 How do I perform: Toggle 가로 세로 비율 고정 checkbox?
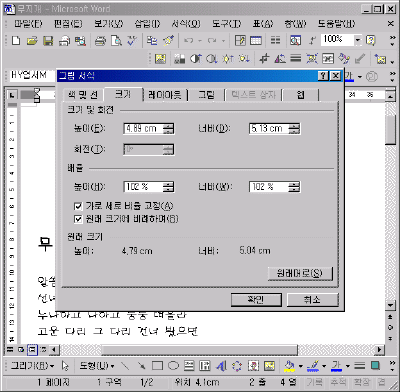78,206
